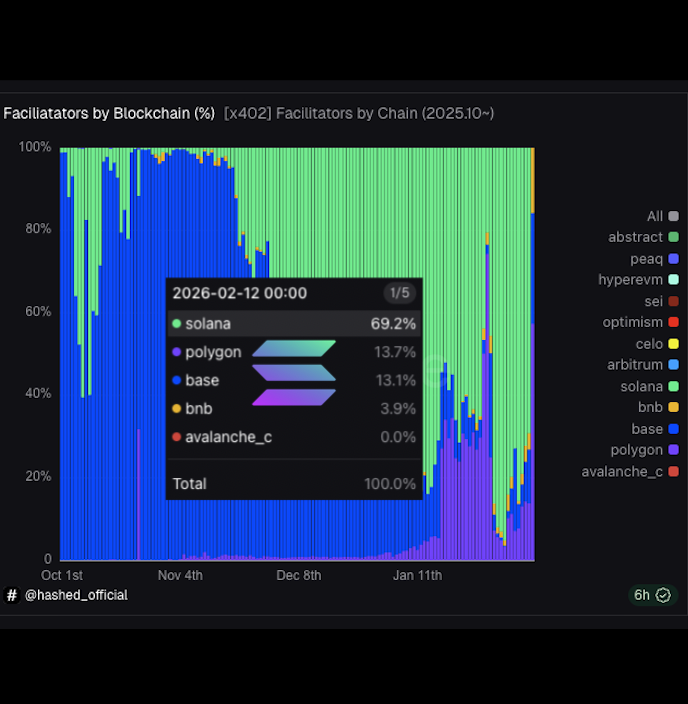Click the Solana logo in the tooltip
Viewport: 688px width, 704px height.
(x=294, y=373)
